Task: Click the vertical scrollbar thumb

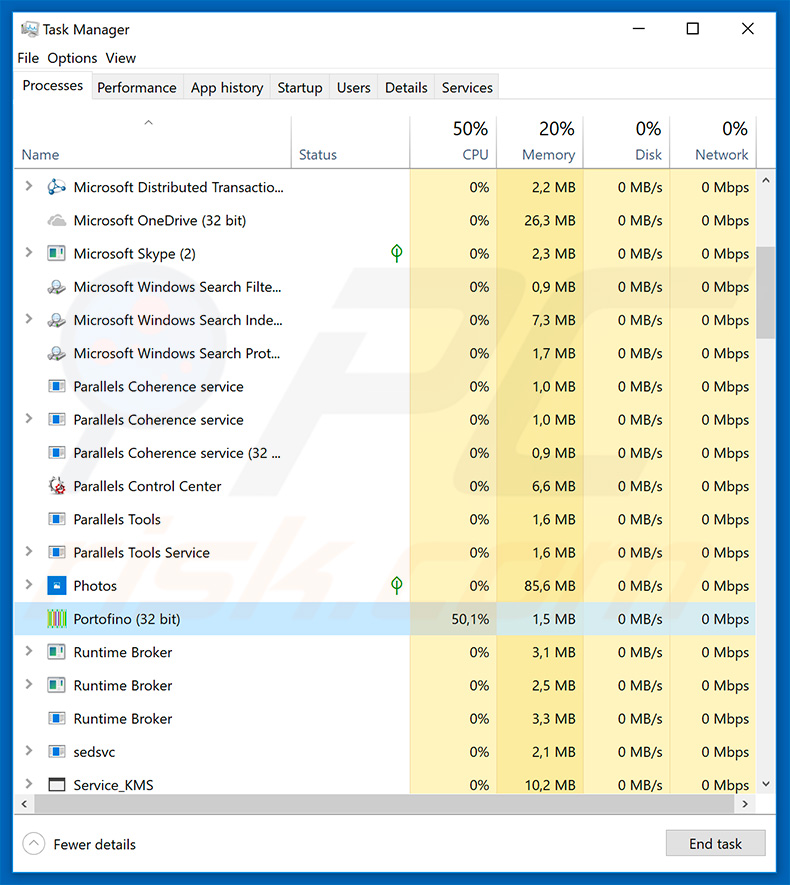Action: tap(766, 292)
